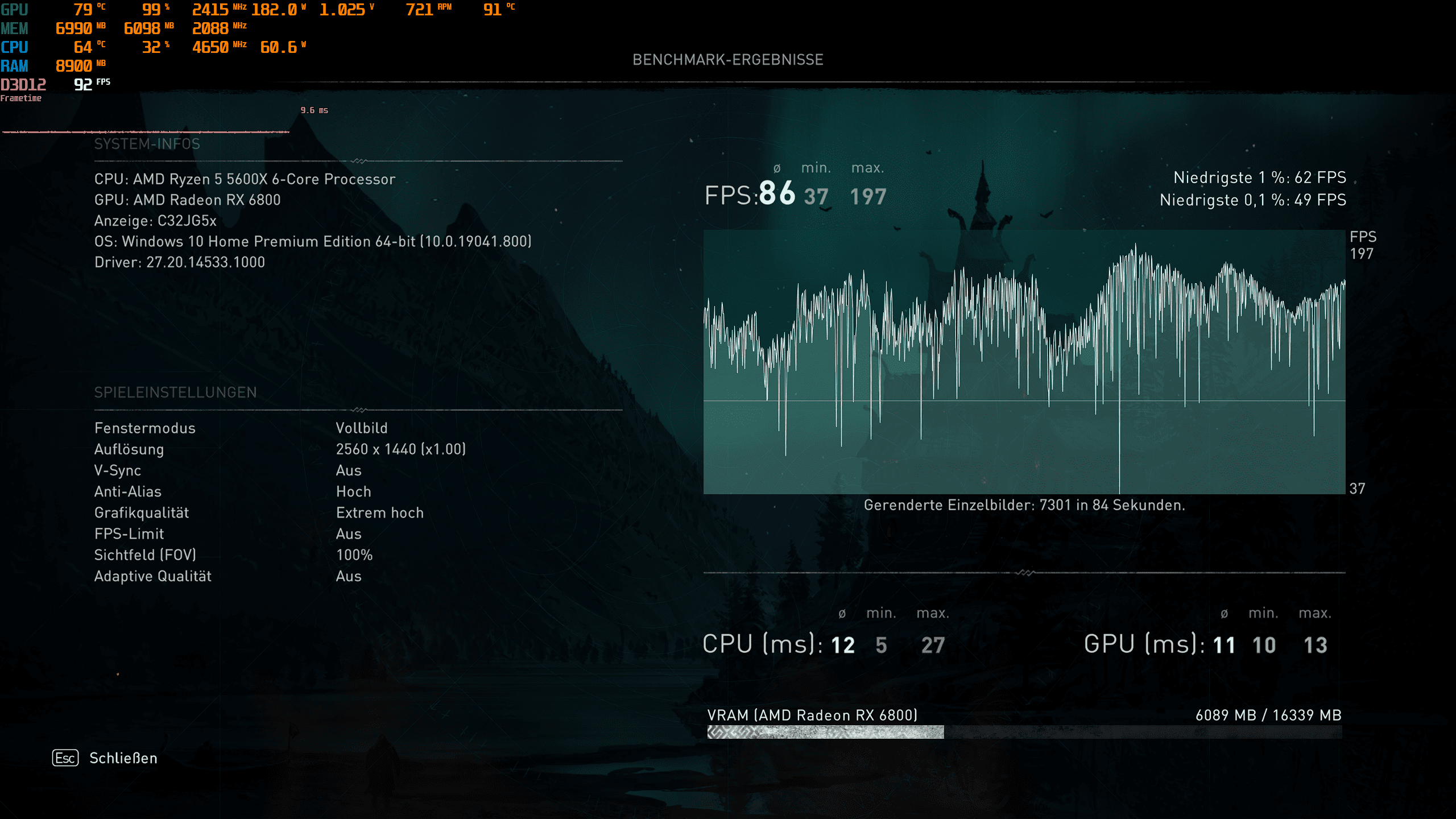The height and width of the screenshot is (819, 1456).
Task: Click the Aus value next to V-Sync
Action: coord(349,470)
